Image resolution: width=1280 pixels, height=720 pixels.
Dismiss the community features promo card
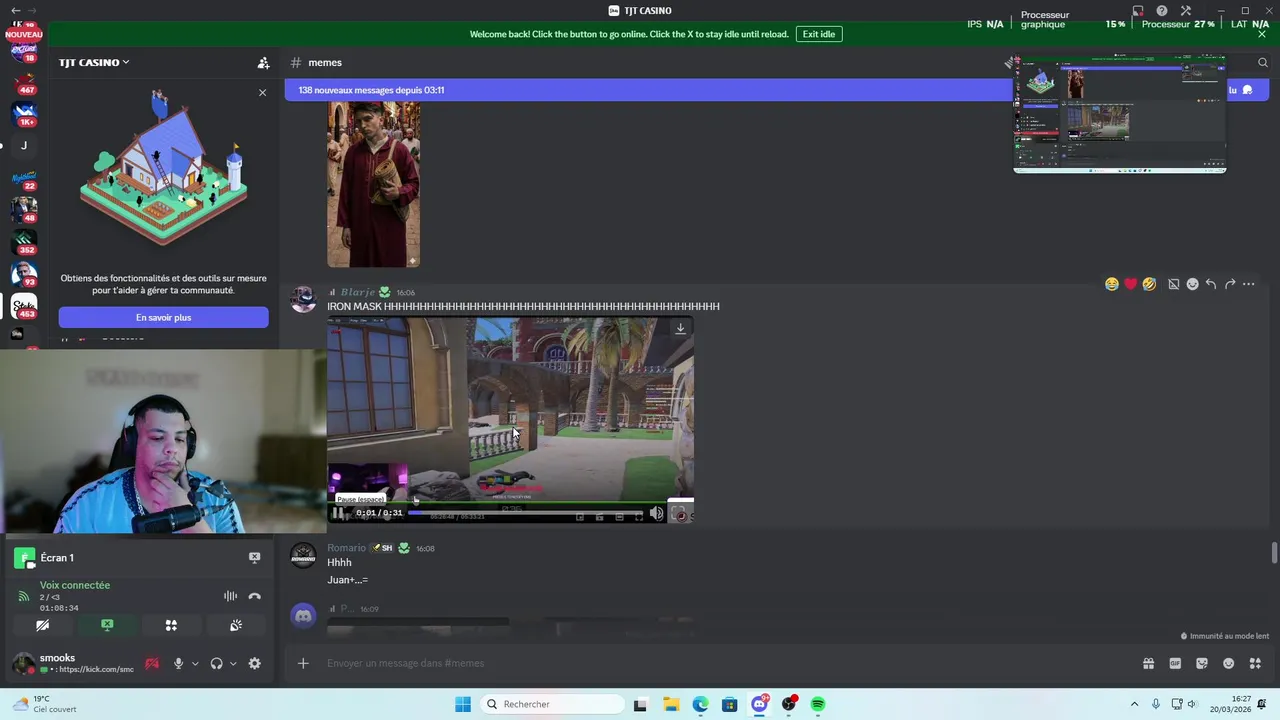(262, 92)
